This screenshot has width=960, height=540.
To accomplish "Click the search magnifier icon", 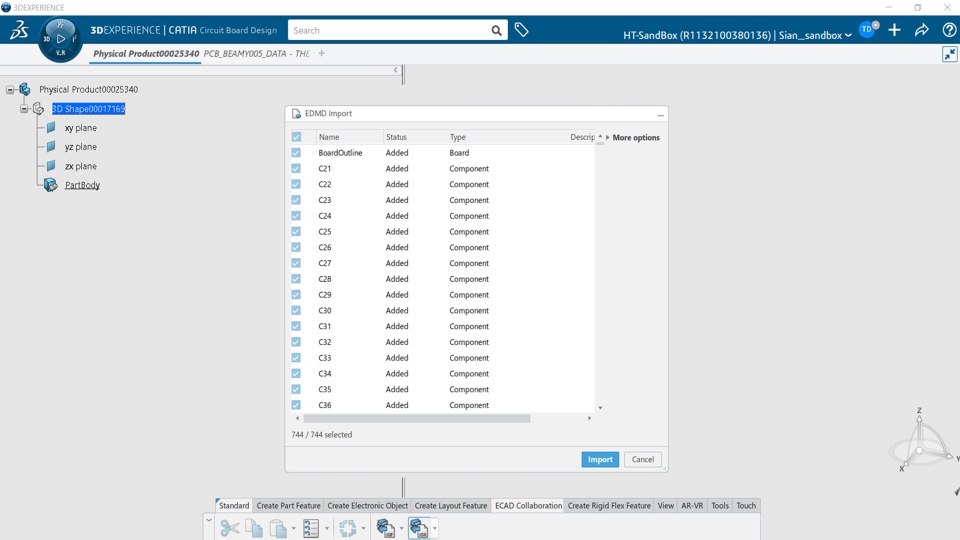I will 497,30.
